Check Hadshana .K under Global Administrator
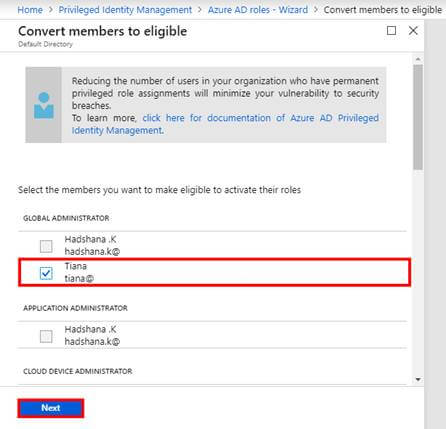446x429 pixels. coord(46,246)
